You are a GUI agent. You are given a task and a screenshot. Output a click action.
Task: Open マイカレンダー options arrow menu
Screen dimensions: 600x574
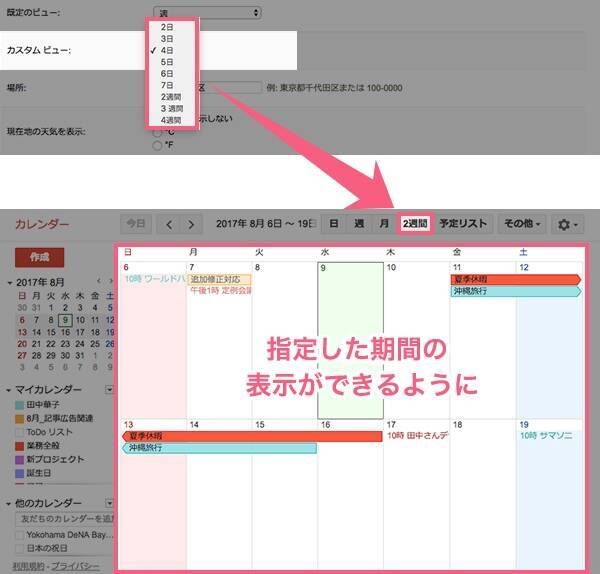tap(109, 389)
